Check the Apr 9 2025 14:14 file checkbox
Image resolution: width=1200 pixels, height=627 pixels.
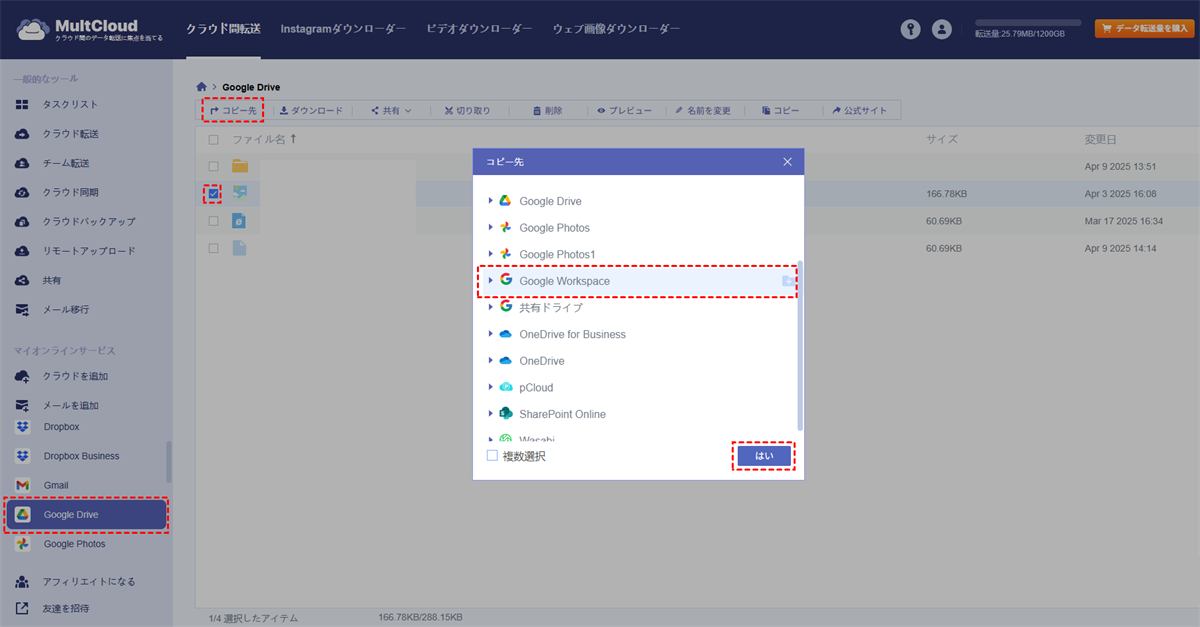[213, 247]
